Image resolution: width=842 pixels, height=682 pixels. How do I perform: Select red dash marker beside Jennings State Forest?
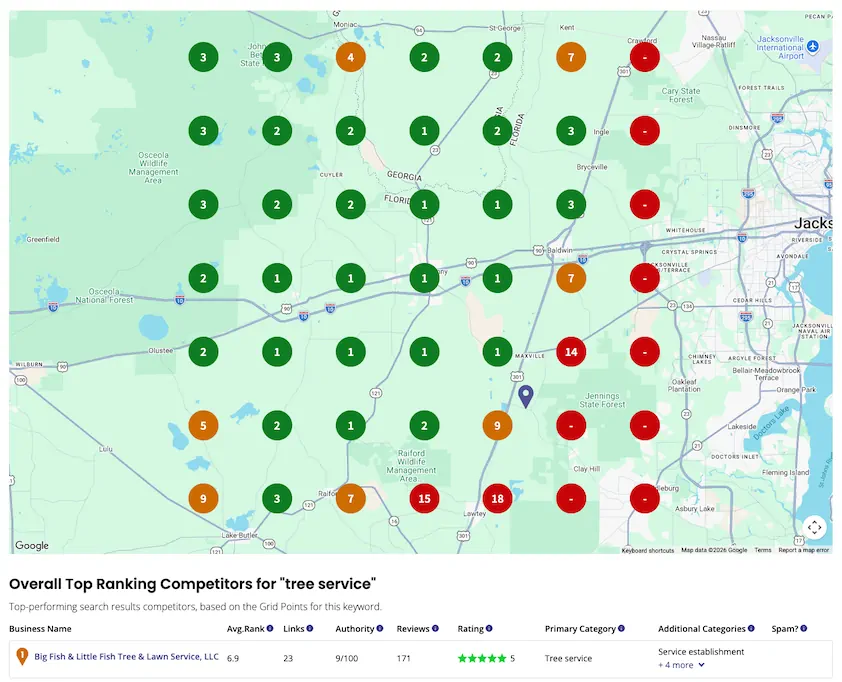(571, 425)
